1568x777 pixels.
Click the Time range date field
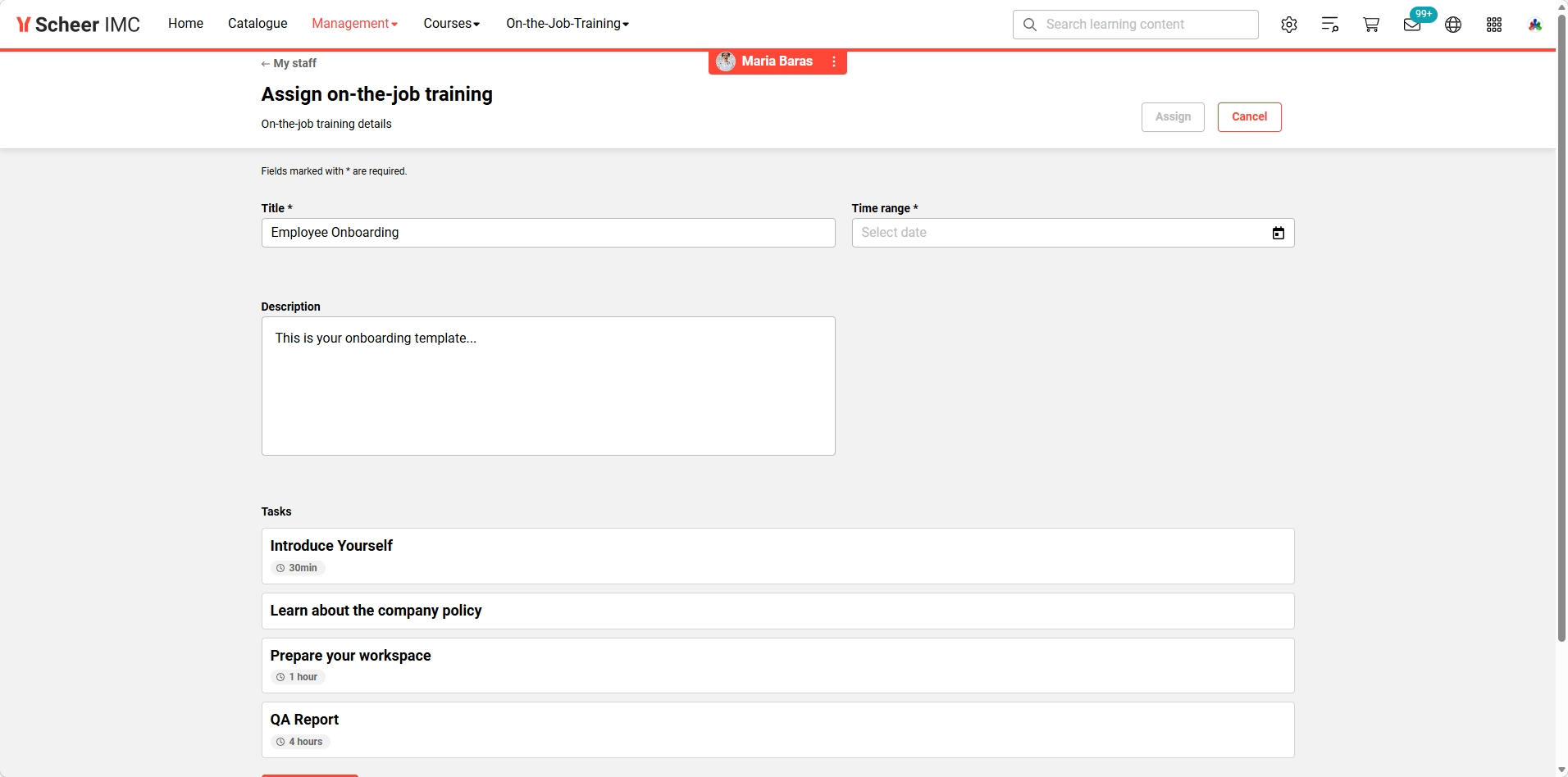[1073, 233]
